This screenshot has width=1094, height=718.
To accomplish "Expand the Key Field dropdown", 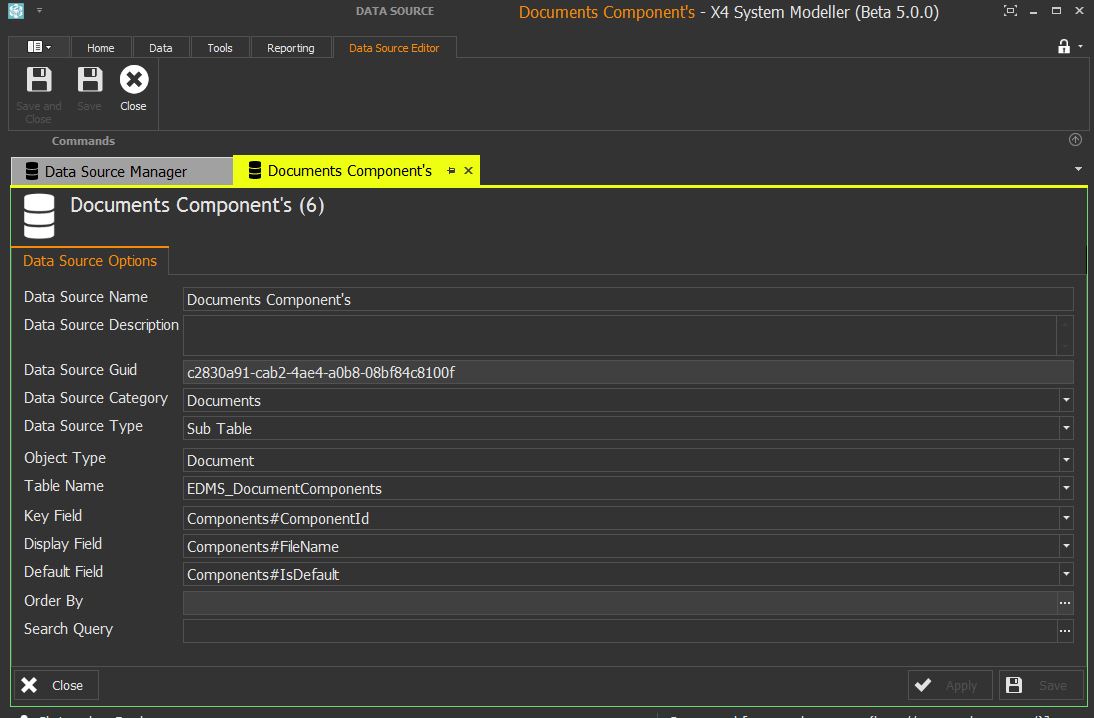I will point(1066,518).
